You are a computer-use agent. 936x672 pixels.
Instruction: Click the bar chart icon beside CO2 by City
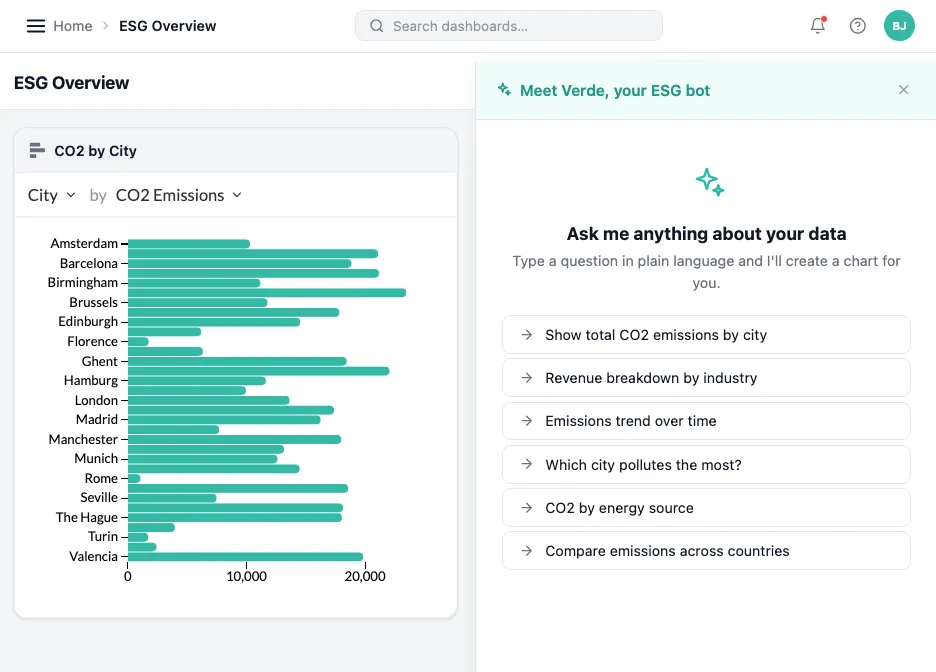[x=37, y=150]
